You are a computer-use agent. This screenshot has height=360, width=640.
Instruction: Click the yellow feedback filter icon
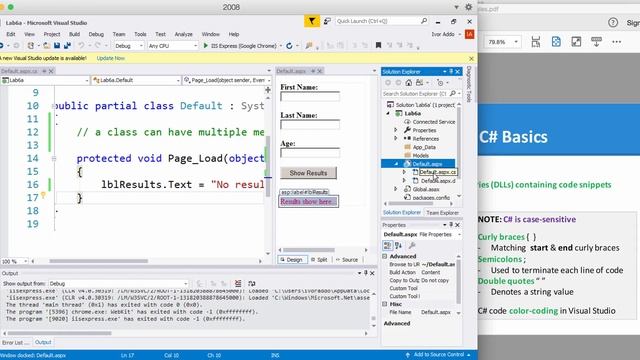[x=312, y=21]
